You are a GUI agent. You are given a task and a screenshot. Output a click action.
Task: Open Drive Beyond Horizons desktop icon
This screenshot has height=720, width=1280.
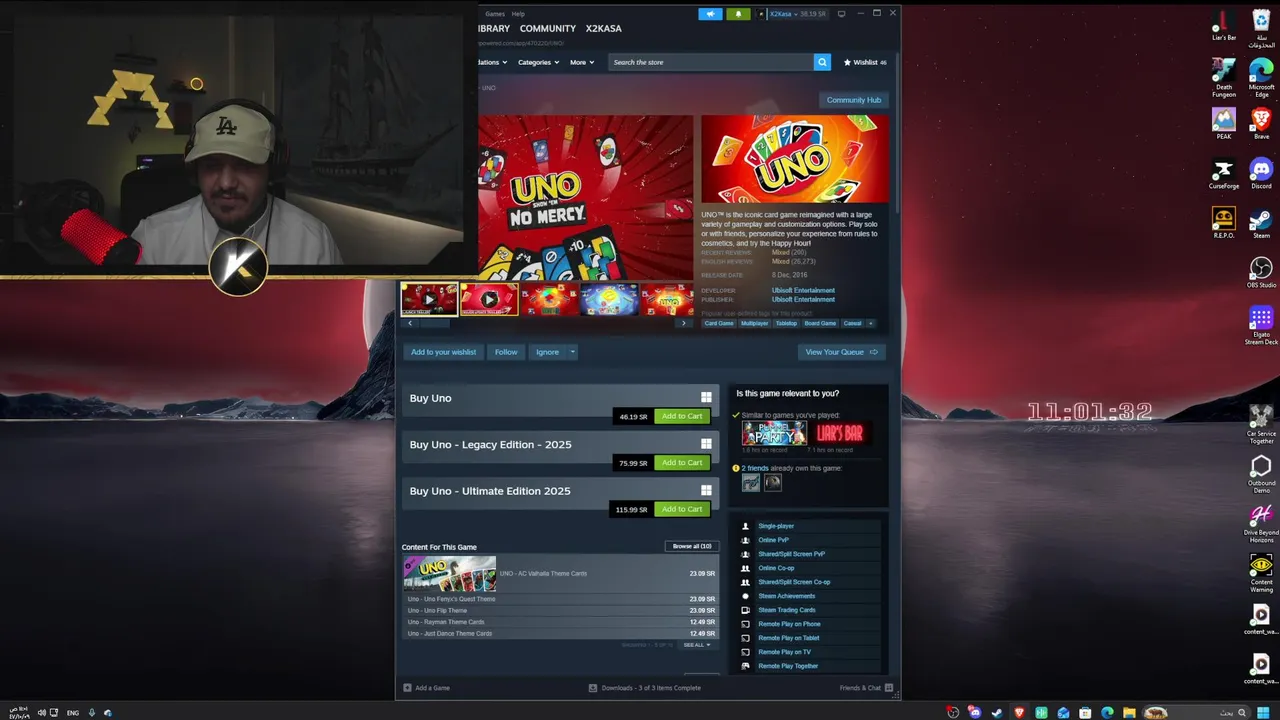click(x=1261, y=523)
